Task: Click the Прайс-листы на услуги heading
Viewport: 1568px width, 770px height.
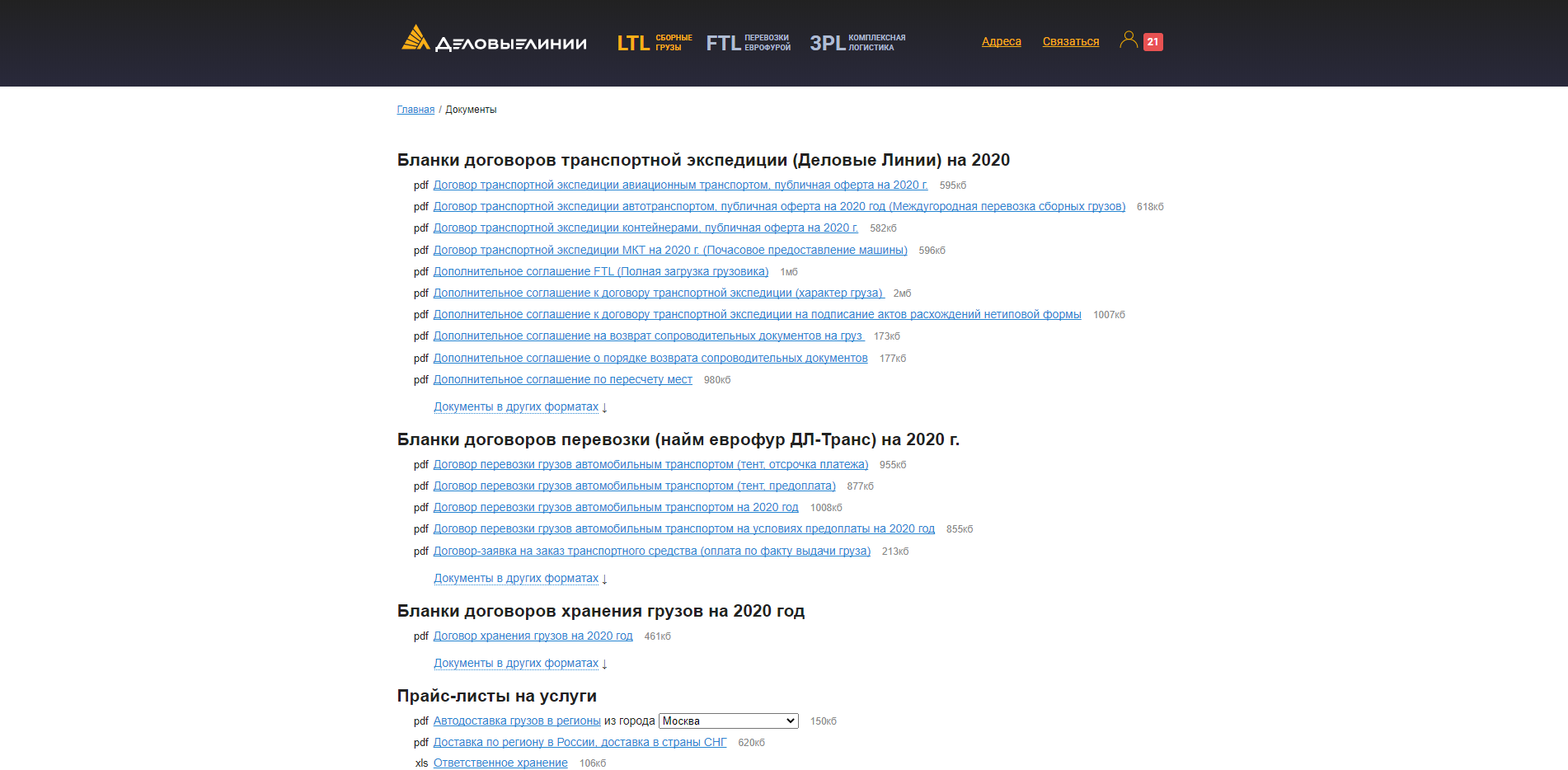Action: tap(497, 696)
